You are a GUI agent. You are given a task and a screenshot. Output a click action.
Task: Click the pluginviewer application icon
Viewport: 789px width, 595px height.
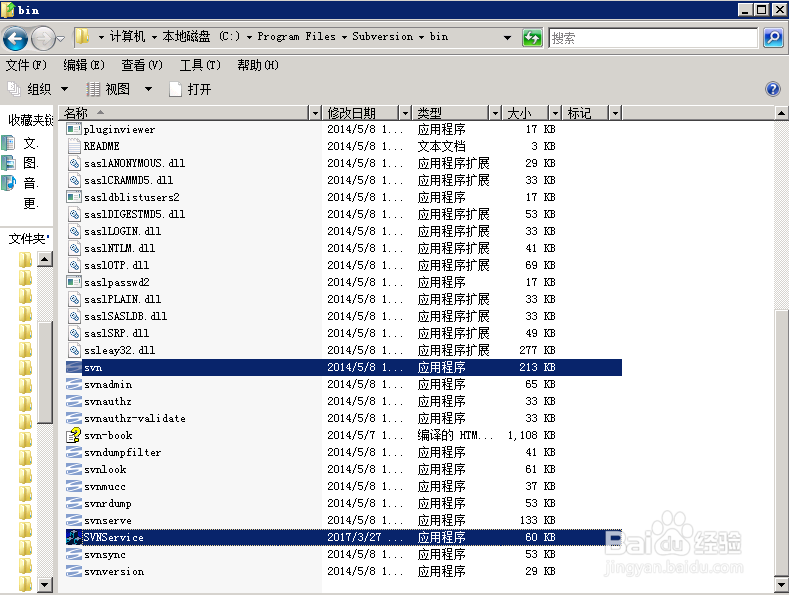click(74, 129)
